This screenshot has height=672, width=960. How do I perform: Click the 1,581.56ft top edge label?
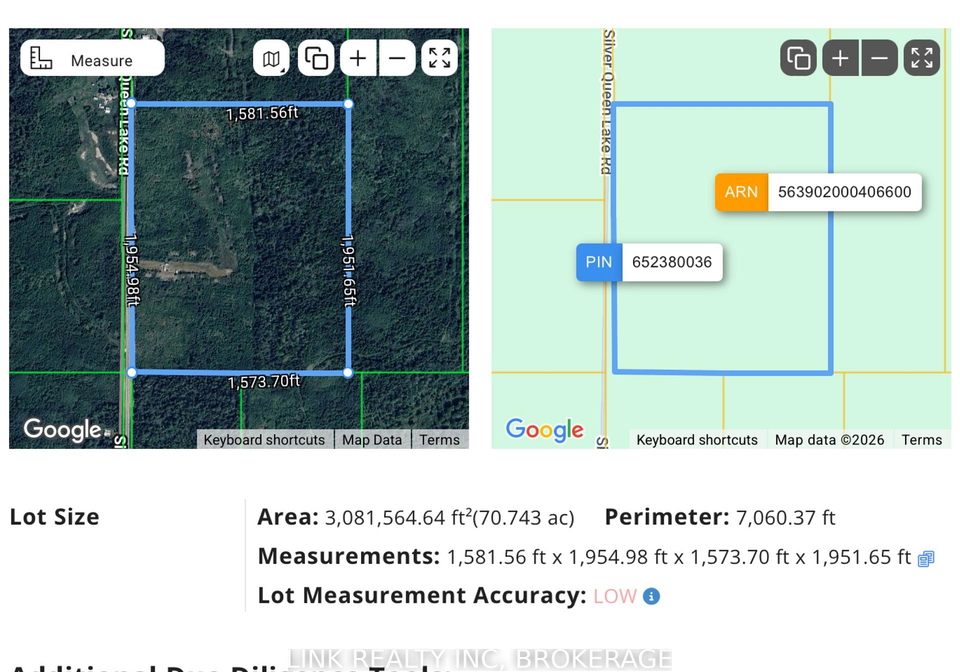click(262, 113)
